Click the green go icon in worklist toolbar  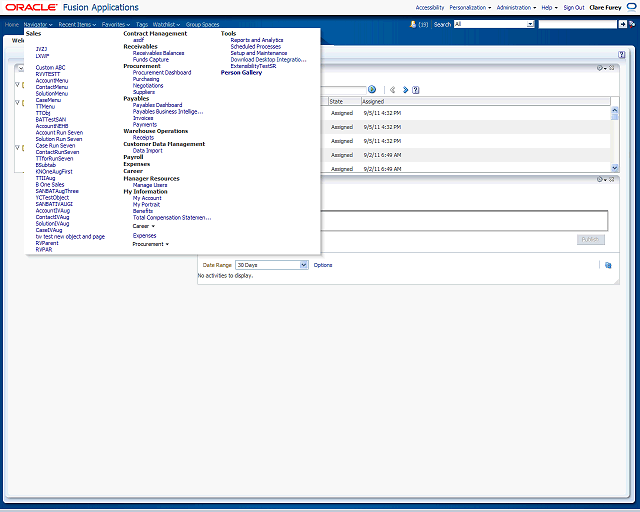coord(371,89)
